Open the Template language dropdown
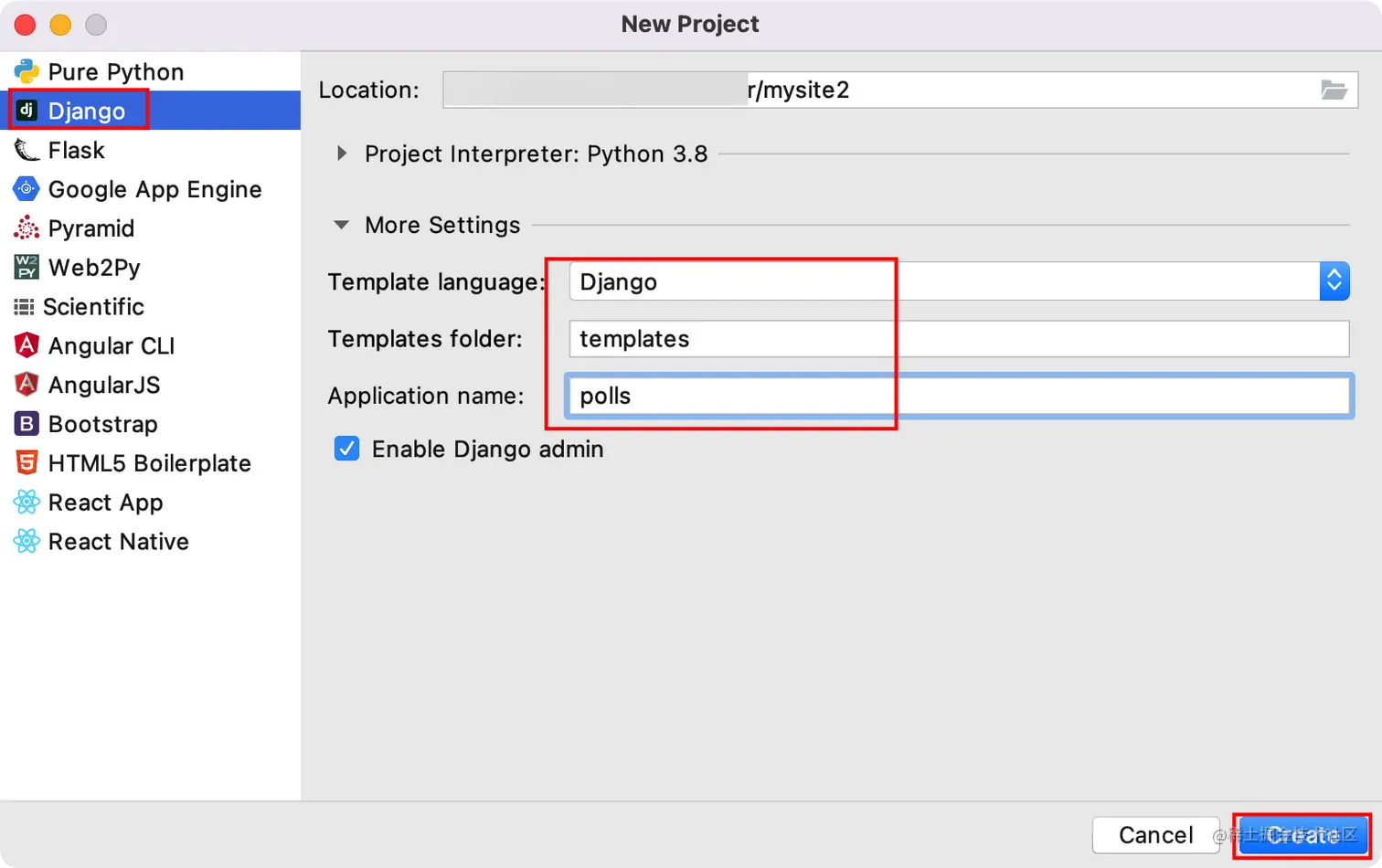 [x=1334, y=281]
